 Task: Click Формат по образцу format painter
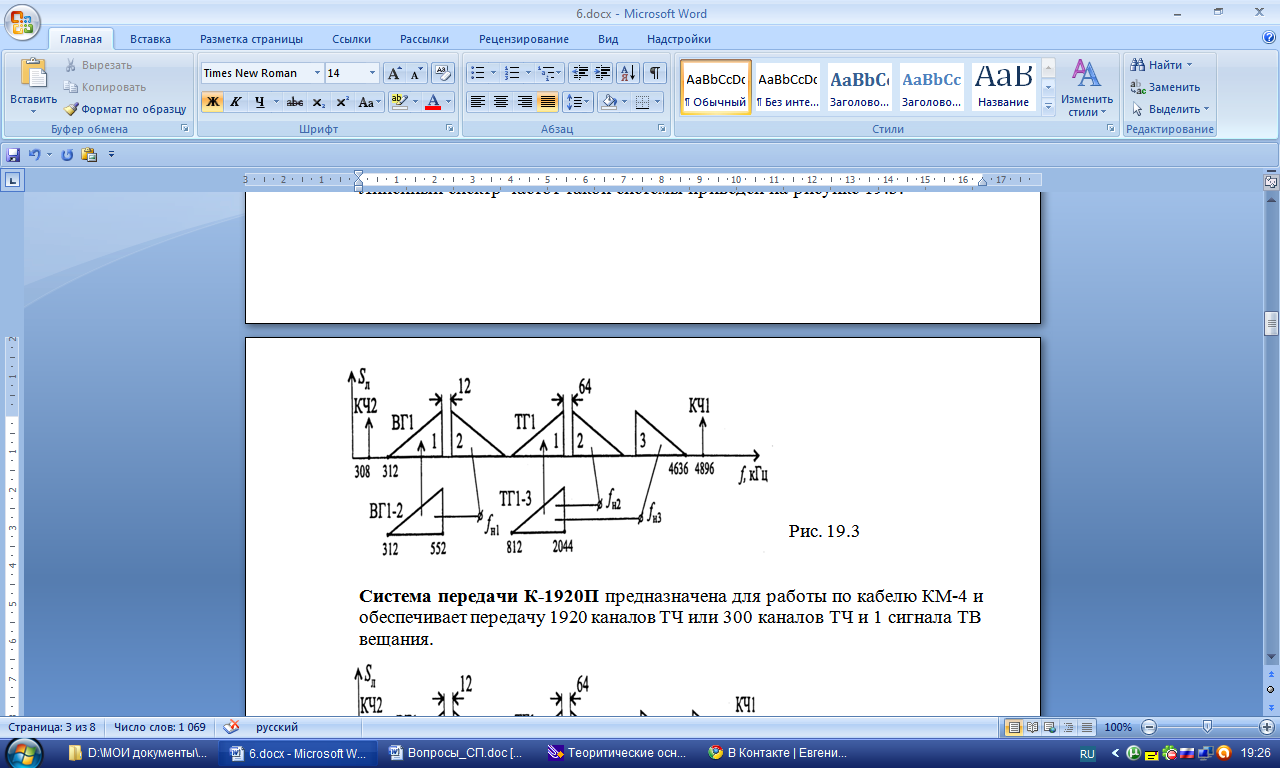pyautogui.click(x=126, y=109)
